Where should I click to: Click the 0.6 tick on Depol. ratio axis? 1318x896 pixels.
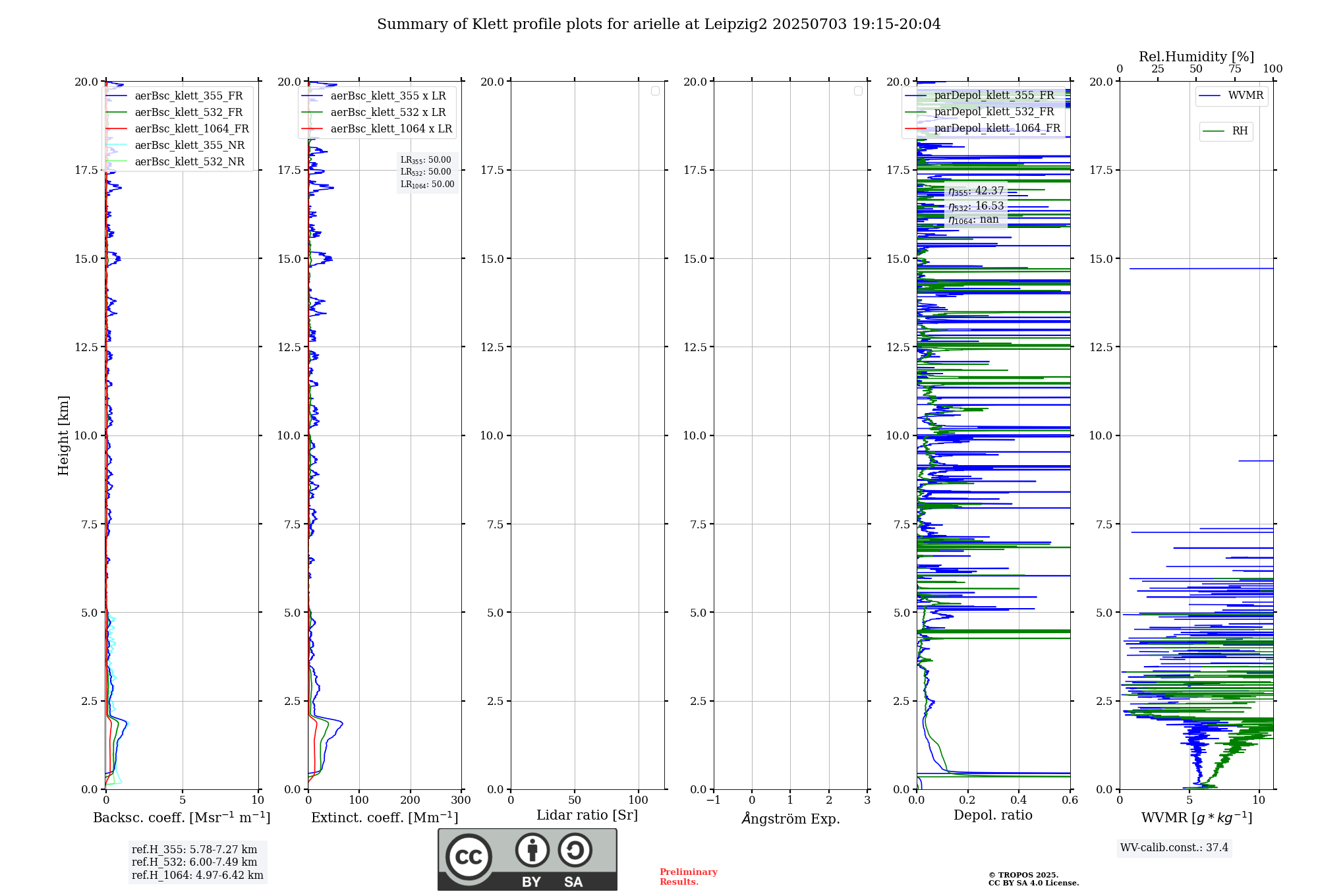coord(1070,800)
